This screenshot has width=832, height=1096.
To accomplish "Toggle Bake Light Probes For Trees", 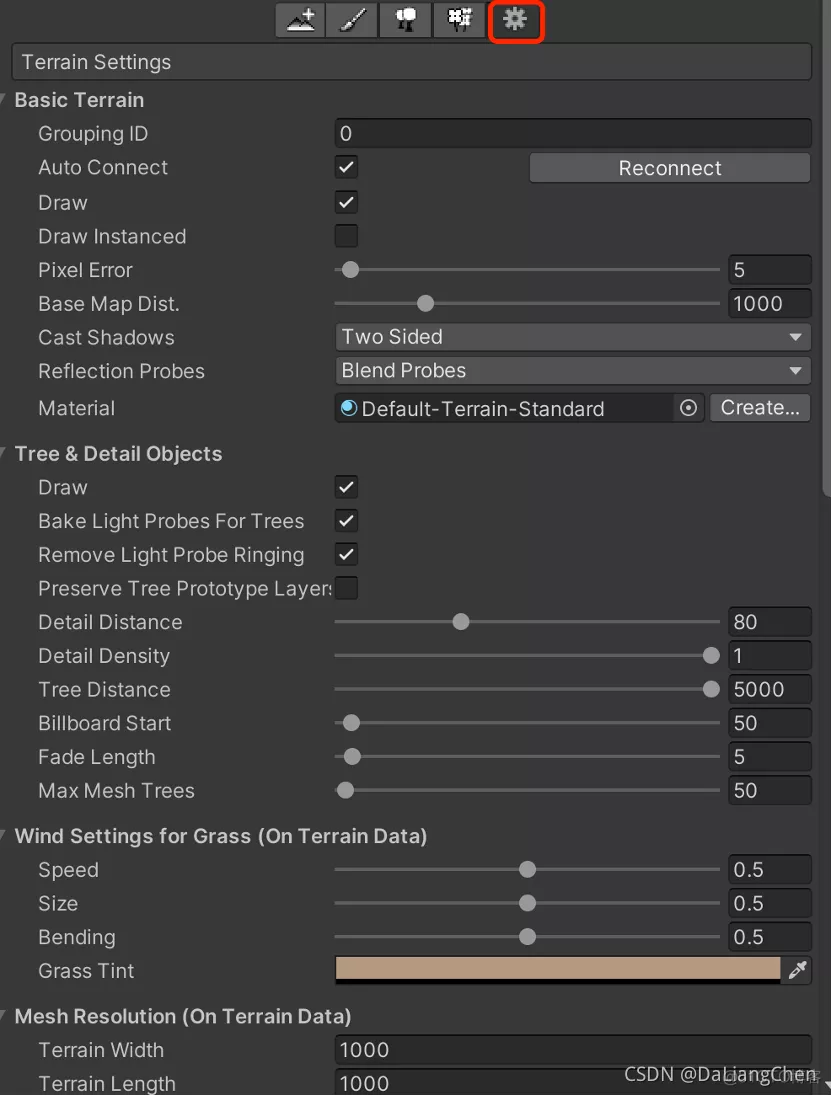I will coord(346,521).
